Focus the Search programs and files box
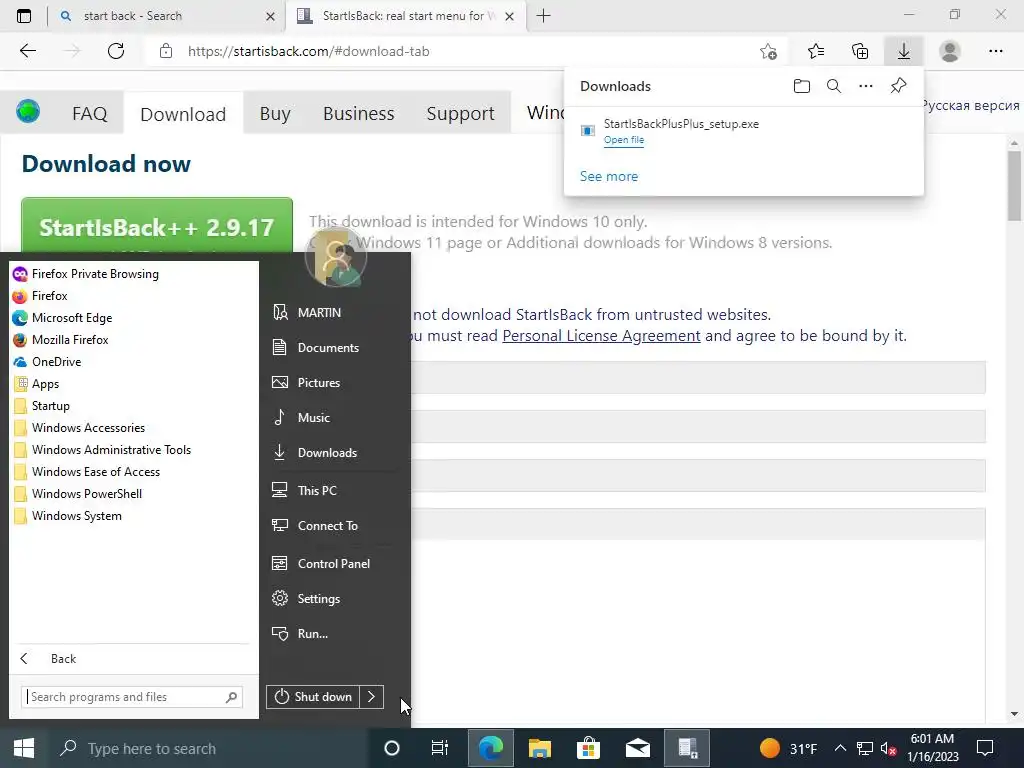 [132, 697]
